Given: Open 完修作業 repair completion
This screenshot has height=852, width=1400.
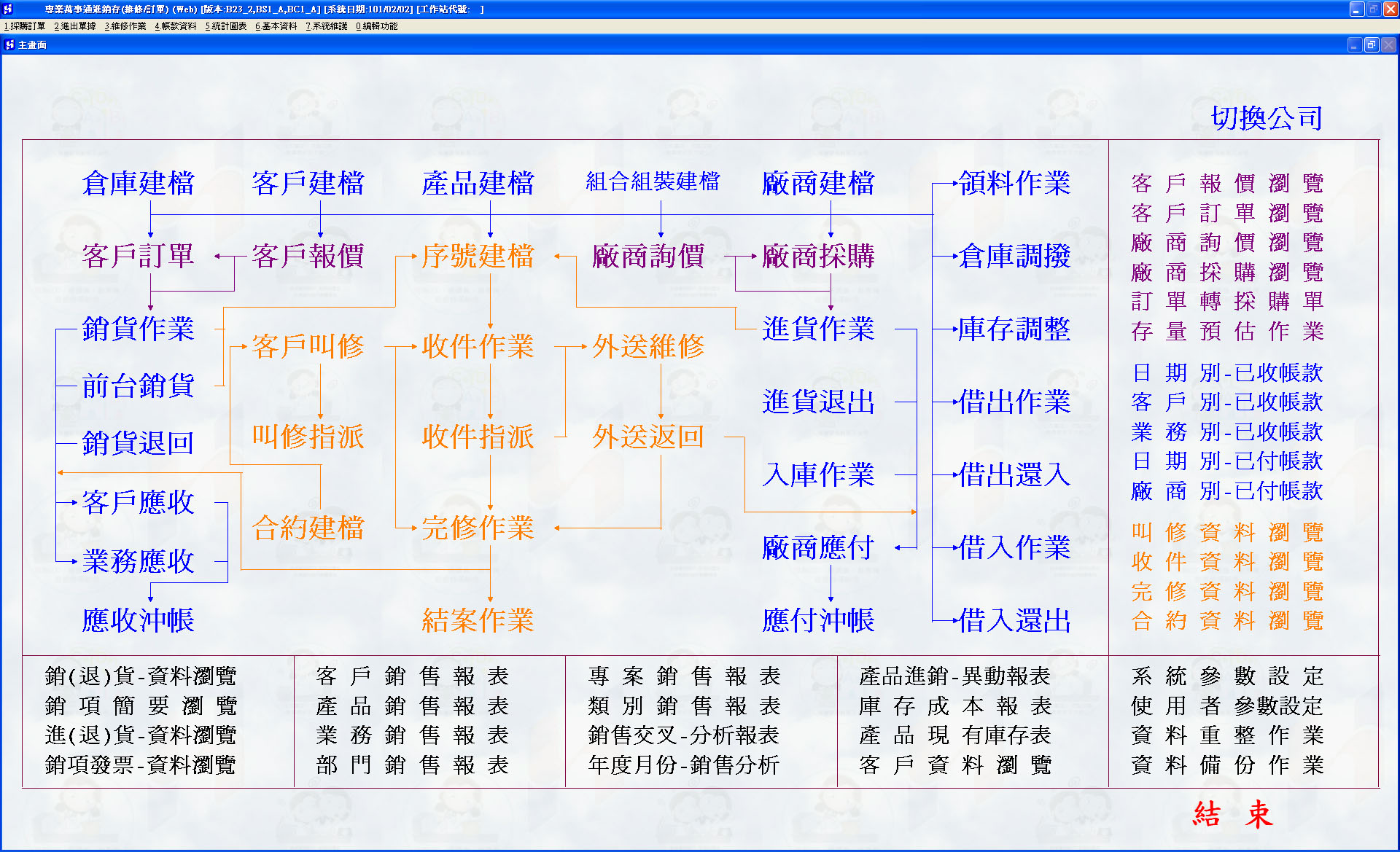Looking at the screenshot, I should point(478,528).
